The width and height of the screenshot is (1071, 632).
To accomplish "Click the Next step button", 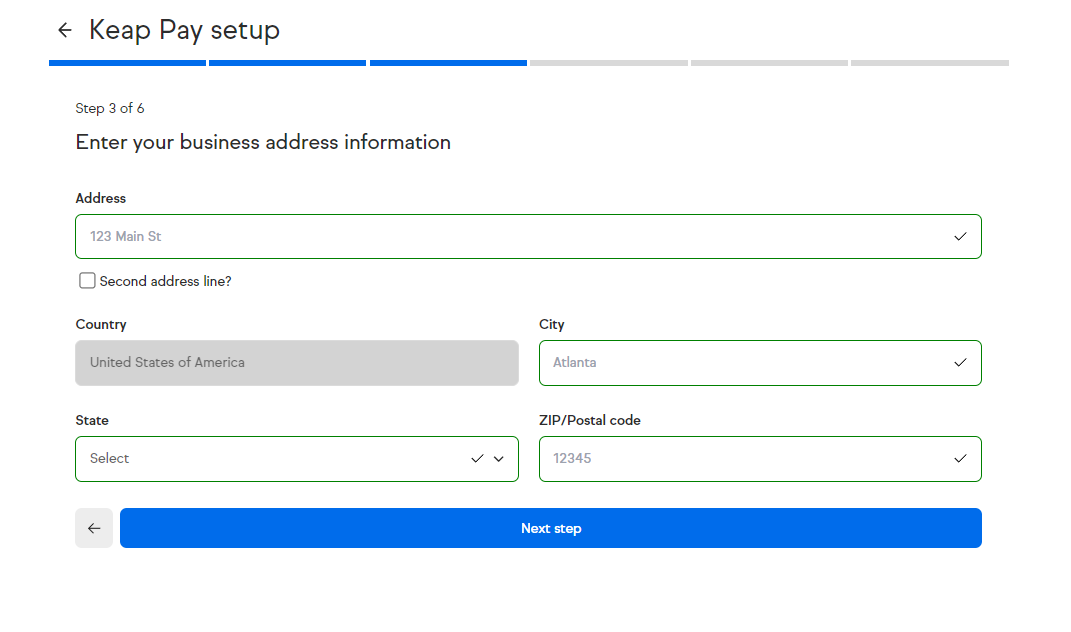I will pos(551,528).
